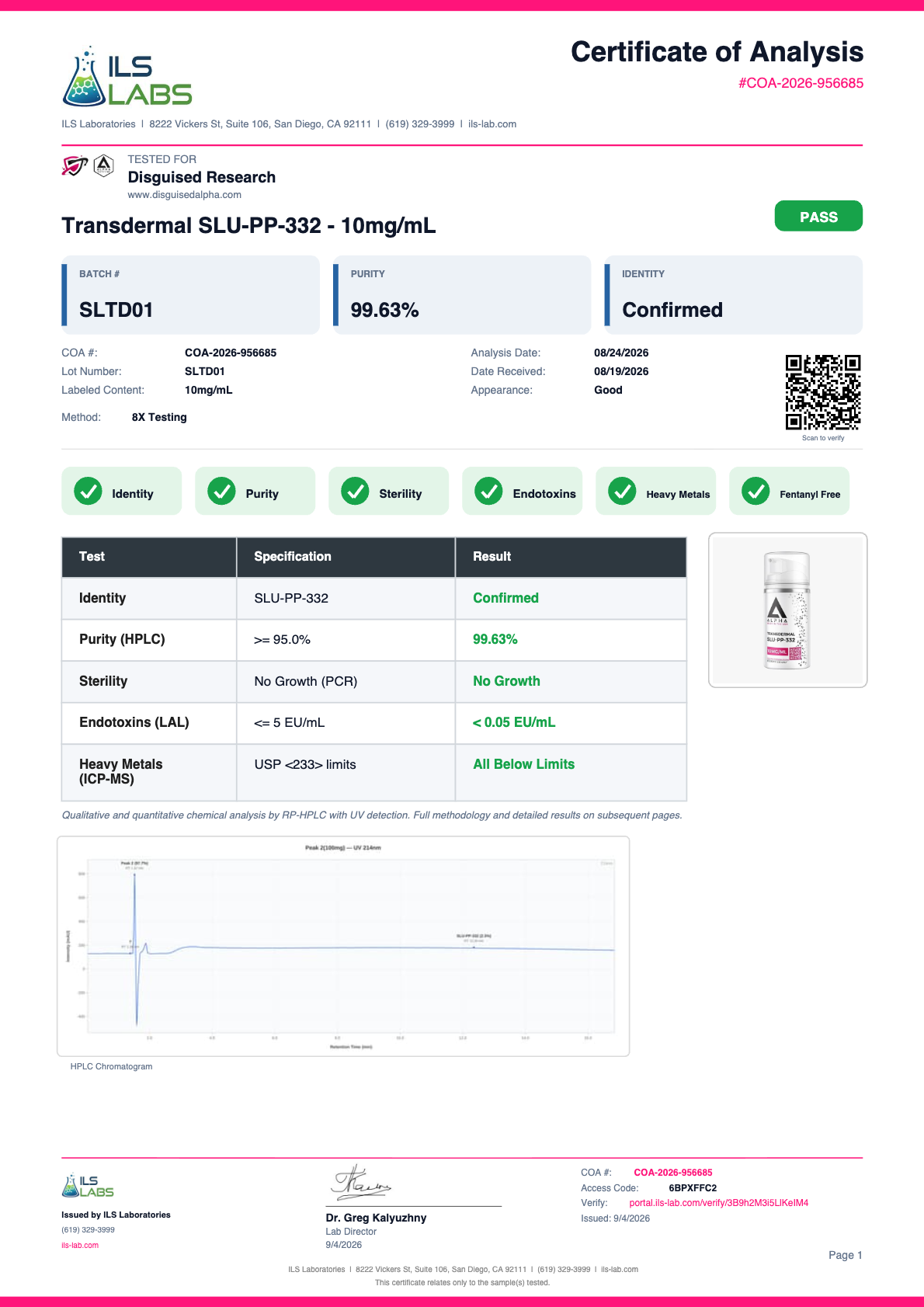The image size is (924, 1307).
Task: Open the portal.ils-lab.com verify link
Action: pyautogui.click(x=718, y=1203)
